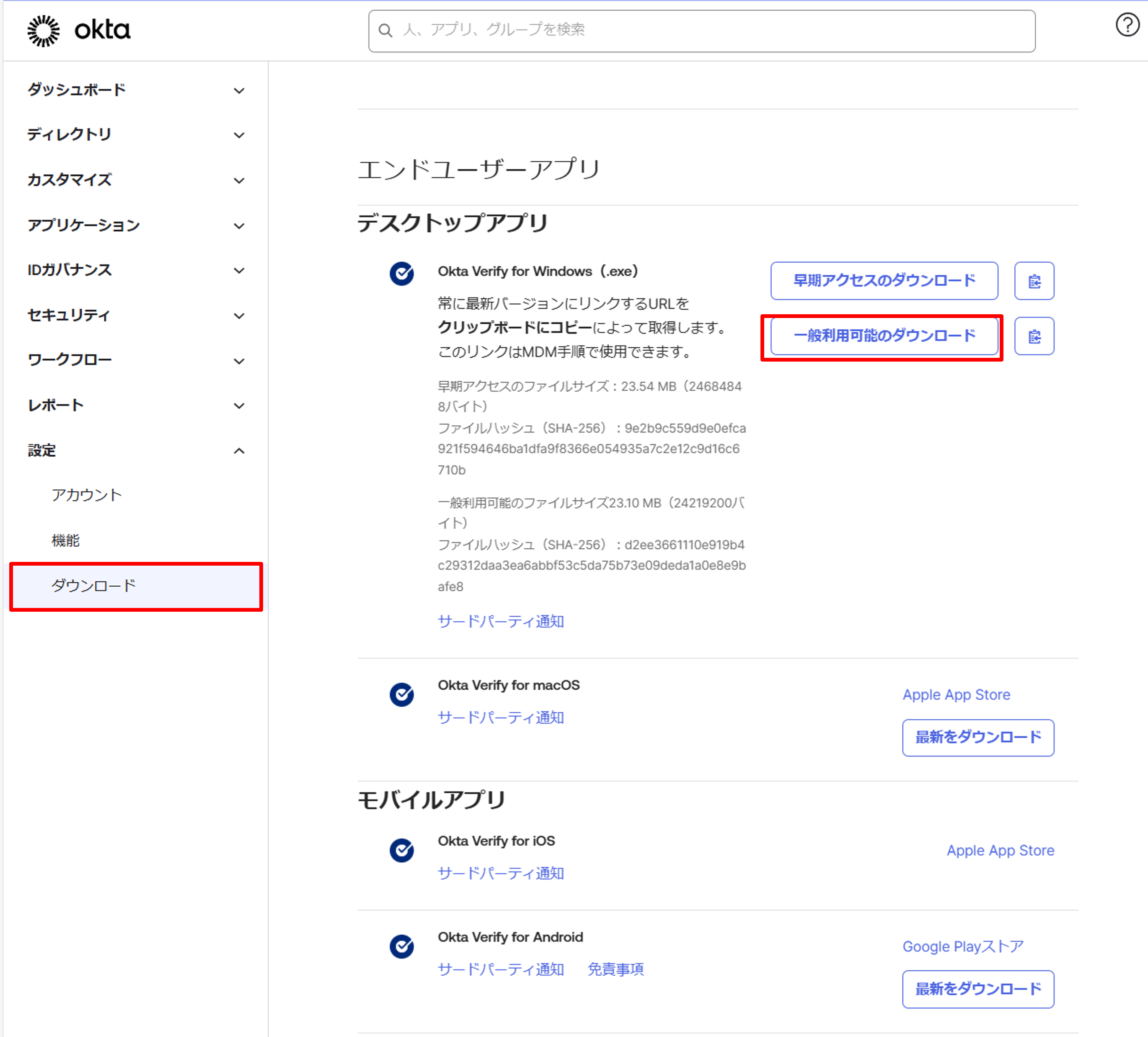This screenshot has width=1148, height=1037.
Task: Copy the 一般利用可能 download URL to clipboard
Action: click(x=1034, y=336)
